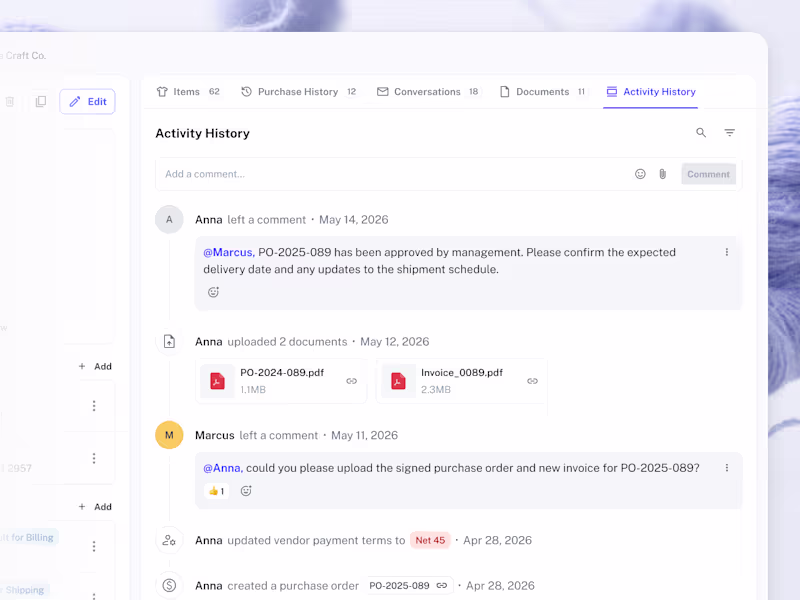Copy link for Invoice_0089.pdf
800x600 pixels.
pyautogui.click(x=532, y=381)
